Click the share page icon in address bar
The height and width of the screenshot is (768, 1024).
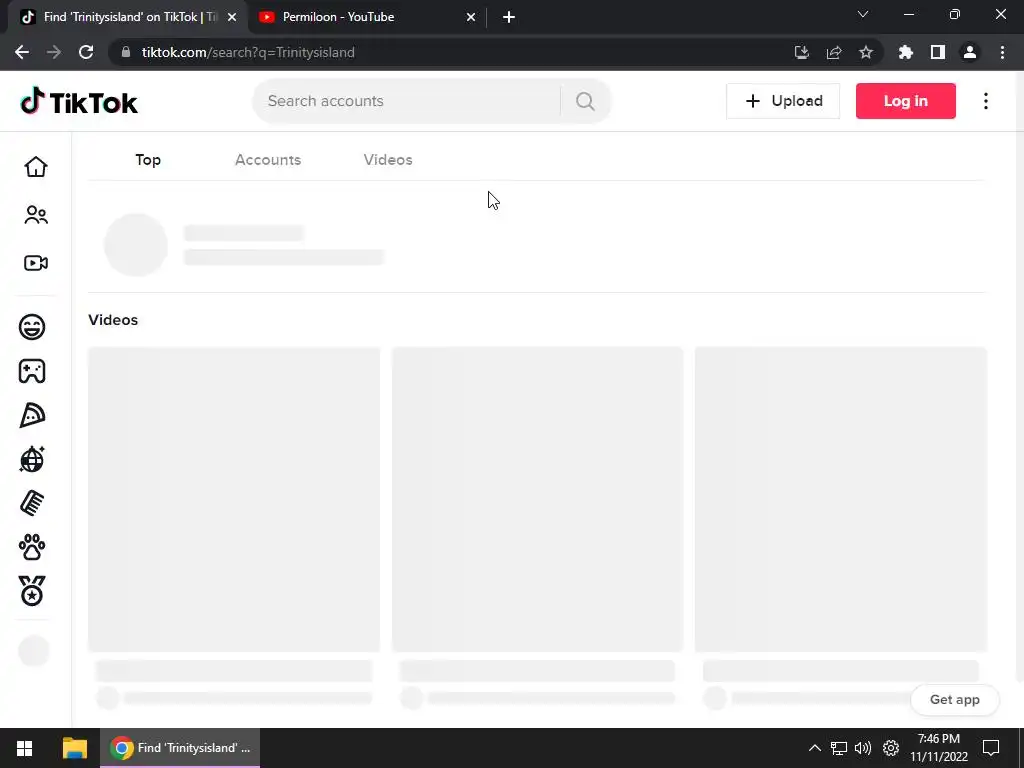tap(834, 52)
